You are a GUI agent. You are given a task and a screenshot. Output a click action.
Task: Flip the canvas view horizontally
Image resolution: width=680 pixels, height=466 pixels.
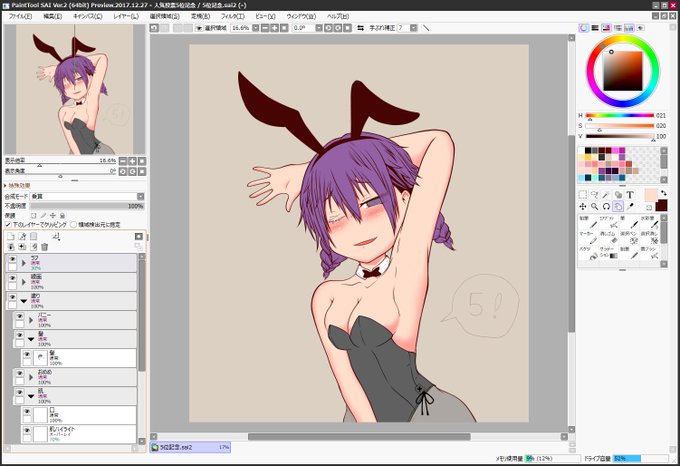[360, 28]
